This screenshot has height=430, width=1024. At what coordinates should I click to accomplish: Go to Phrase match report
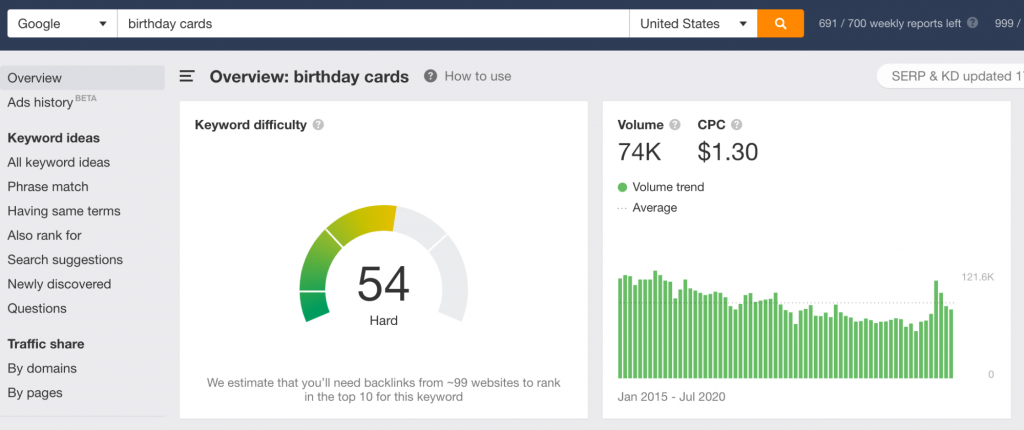tap(48, 187)
